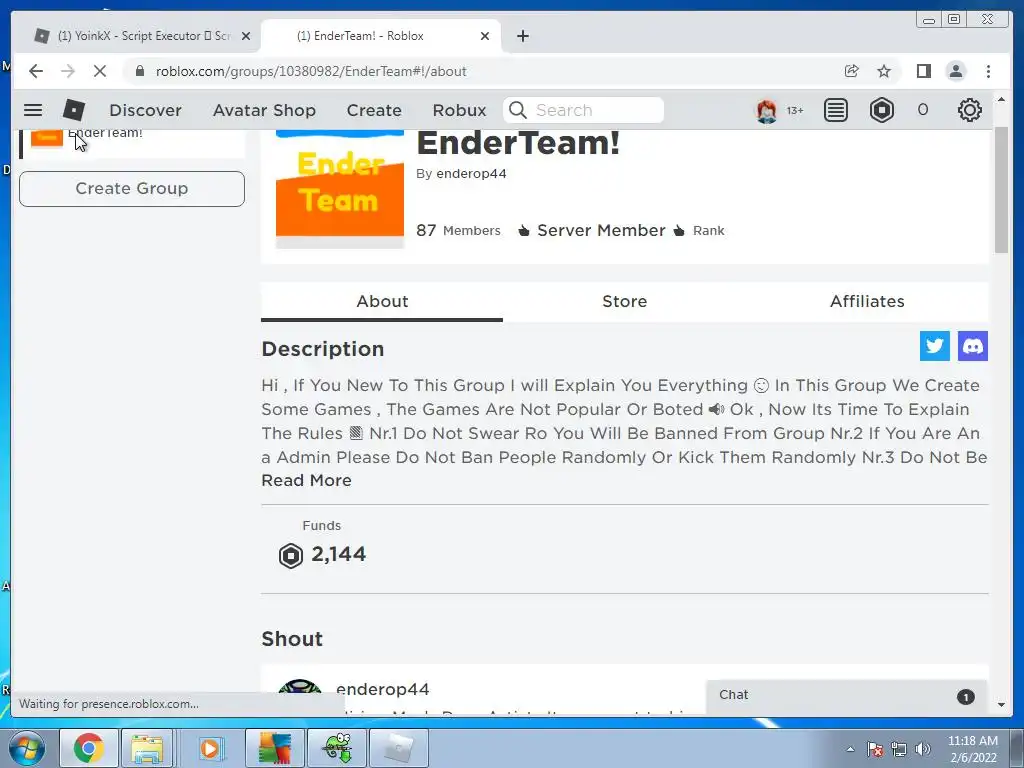Expand description with Read More
Image resolution: width=1024 pixels, height=768 pixels.
tap(306, 481)
